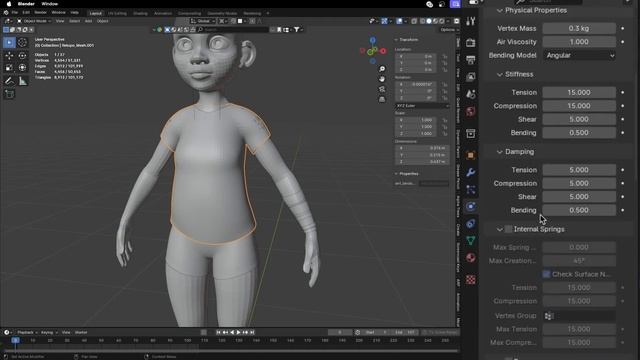Select the Cursor tool
This screenshot has width=640, height=360.
coord(22,42)
